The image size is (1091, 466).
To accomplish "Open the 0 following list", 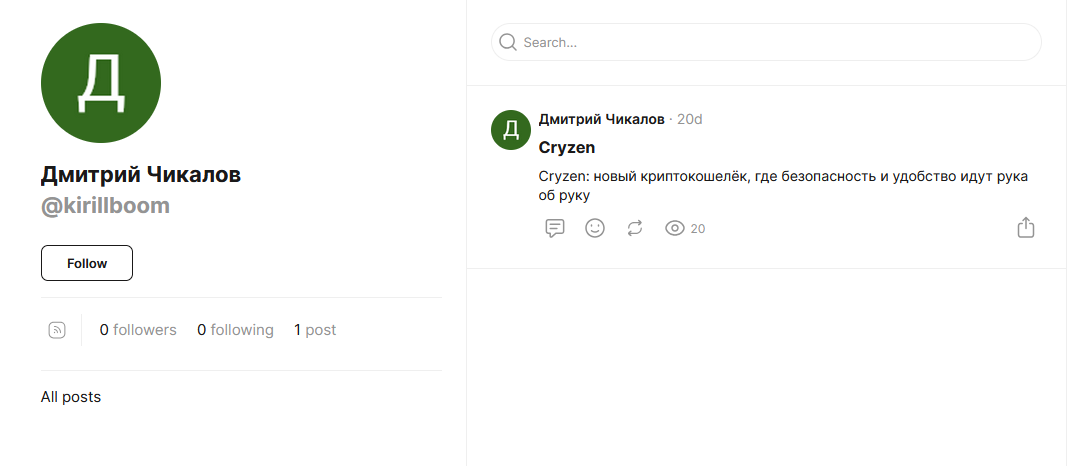I will point(235,330).
